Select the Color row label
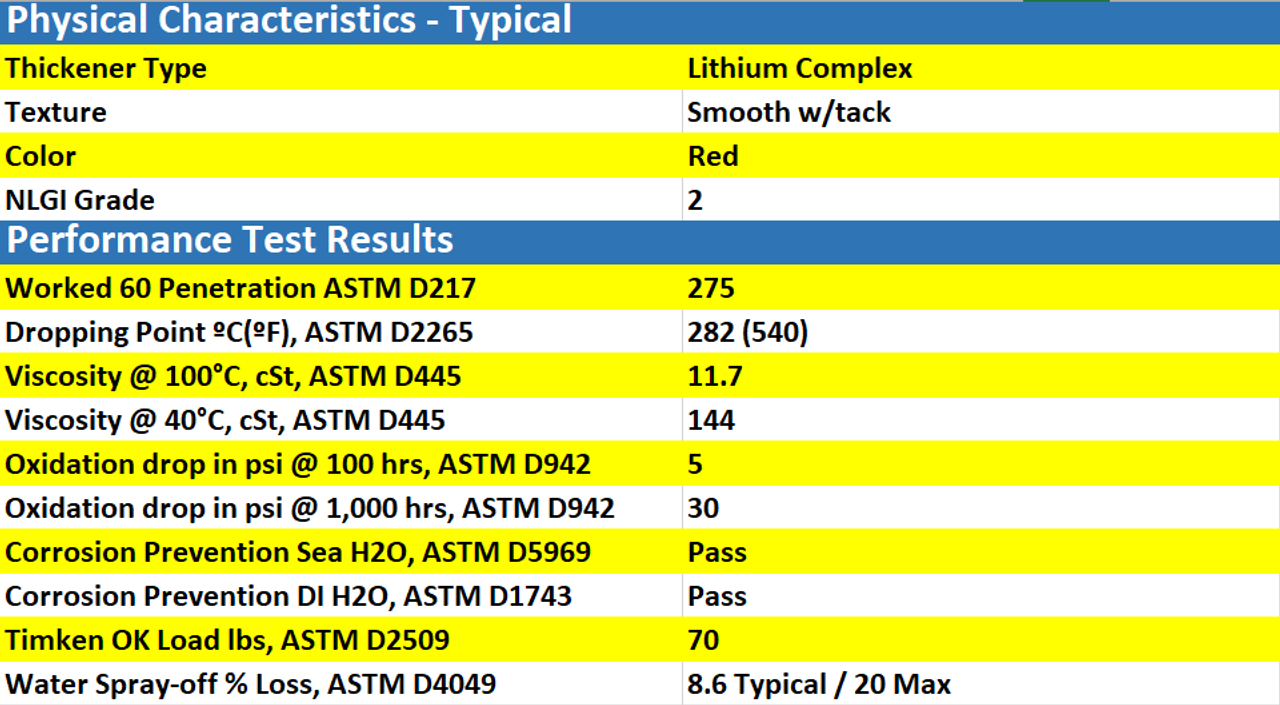 point(41,156)
